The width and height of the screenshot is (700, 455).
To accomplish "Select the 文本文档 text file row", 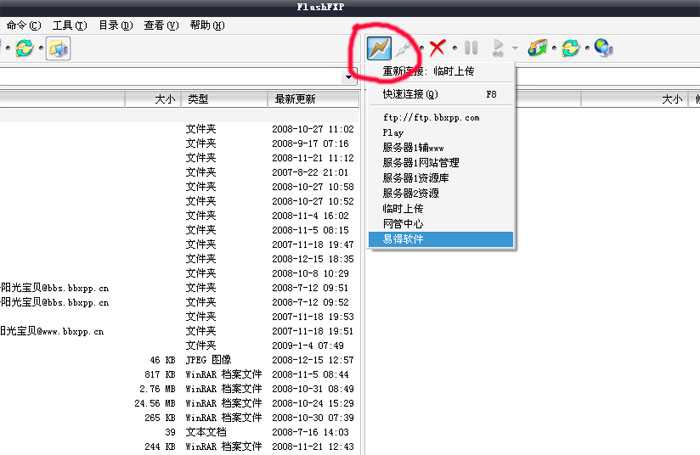I will [x=179, y=432].
